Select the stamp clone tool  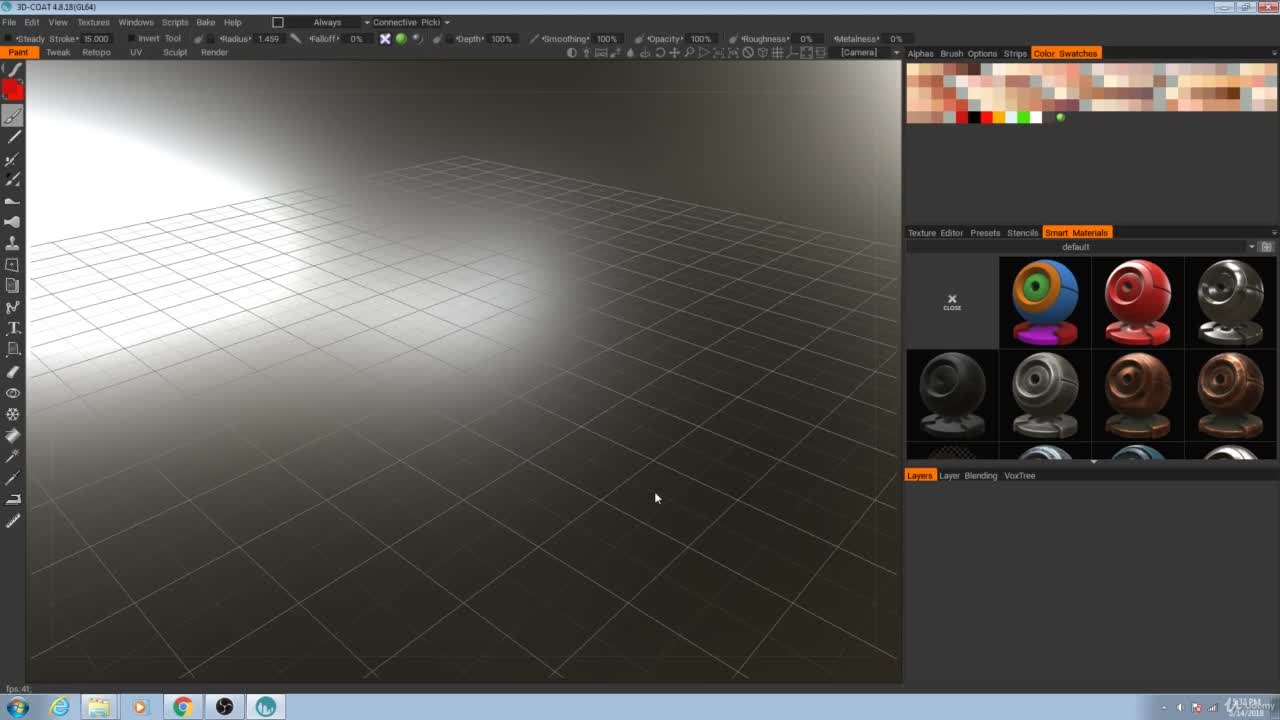[x=13, y=243]
